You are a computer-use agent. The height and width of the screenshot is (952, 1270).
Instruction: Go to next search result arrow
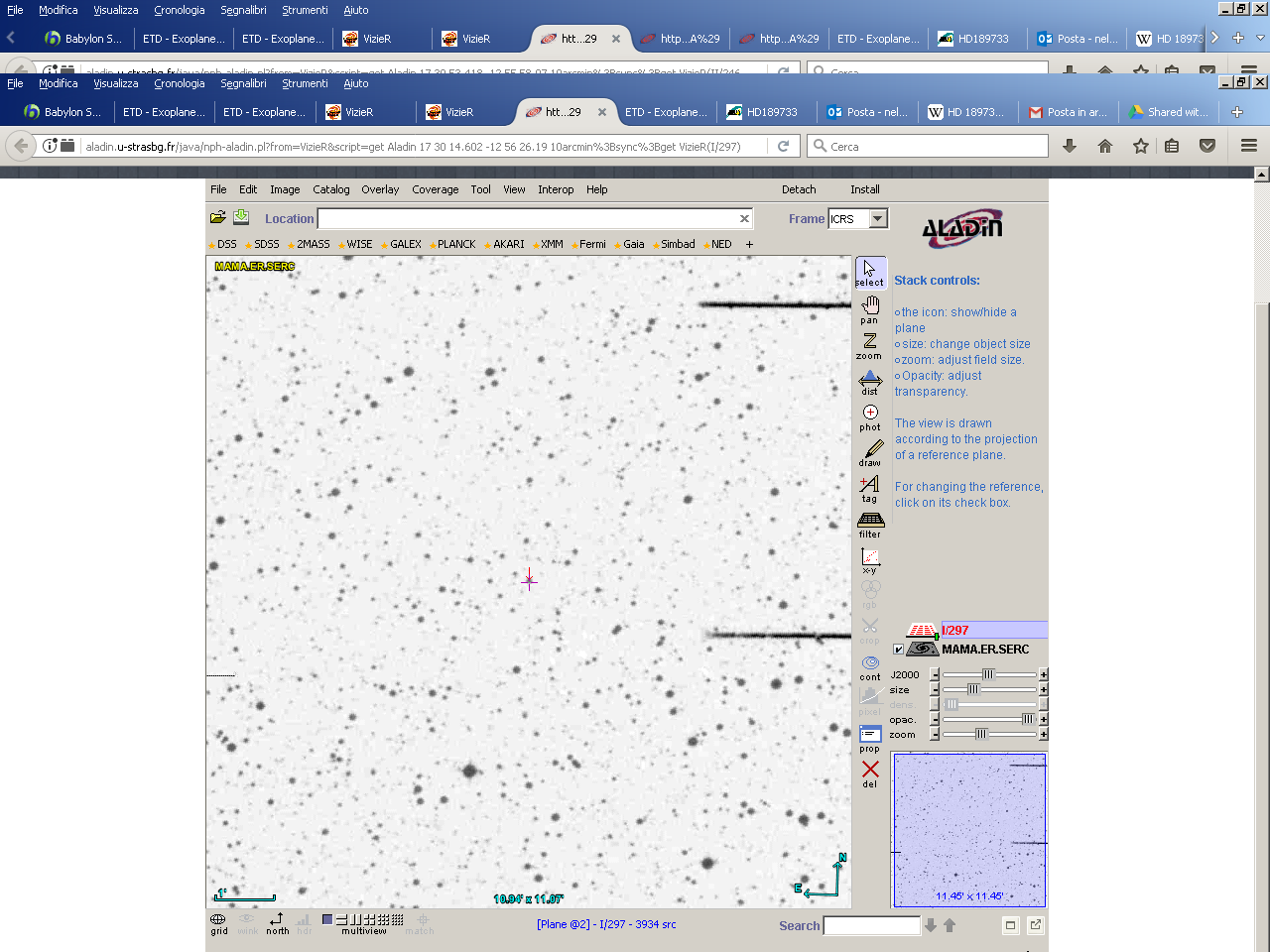[931, 925]
